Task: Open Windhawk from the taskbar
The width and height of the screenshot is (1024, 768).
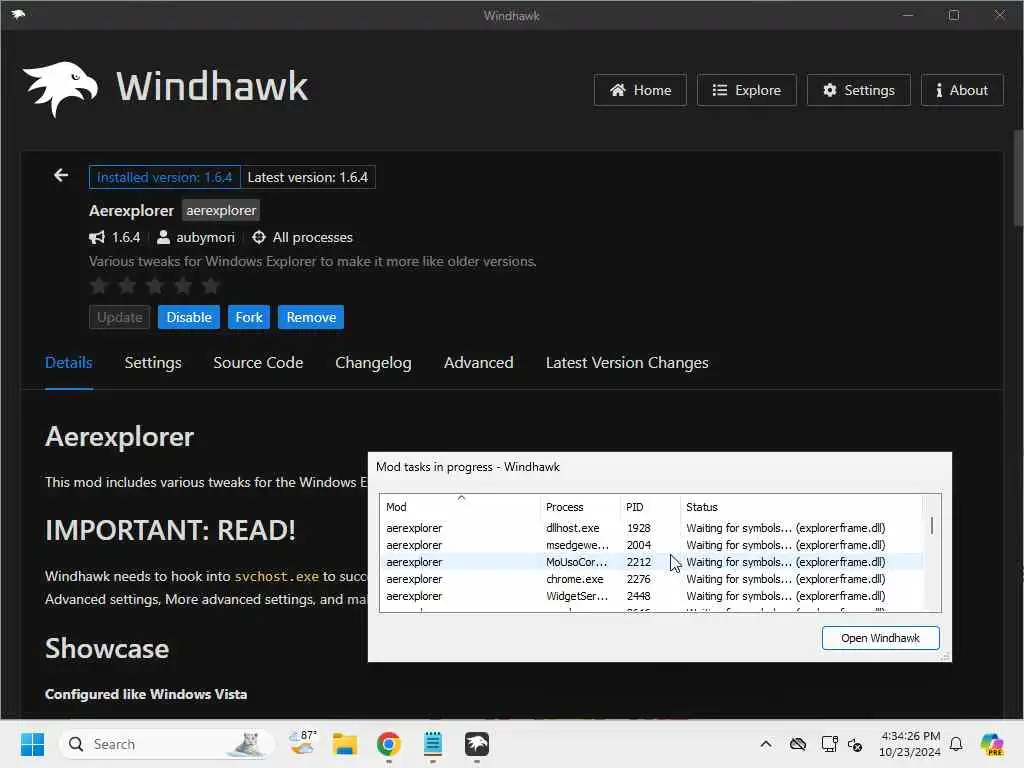Action: click(x=477, y=744)
